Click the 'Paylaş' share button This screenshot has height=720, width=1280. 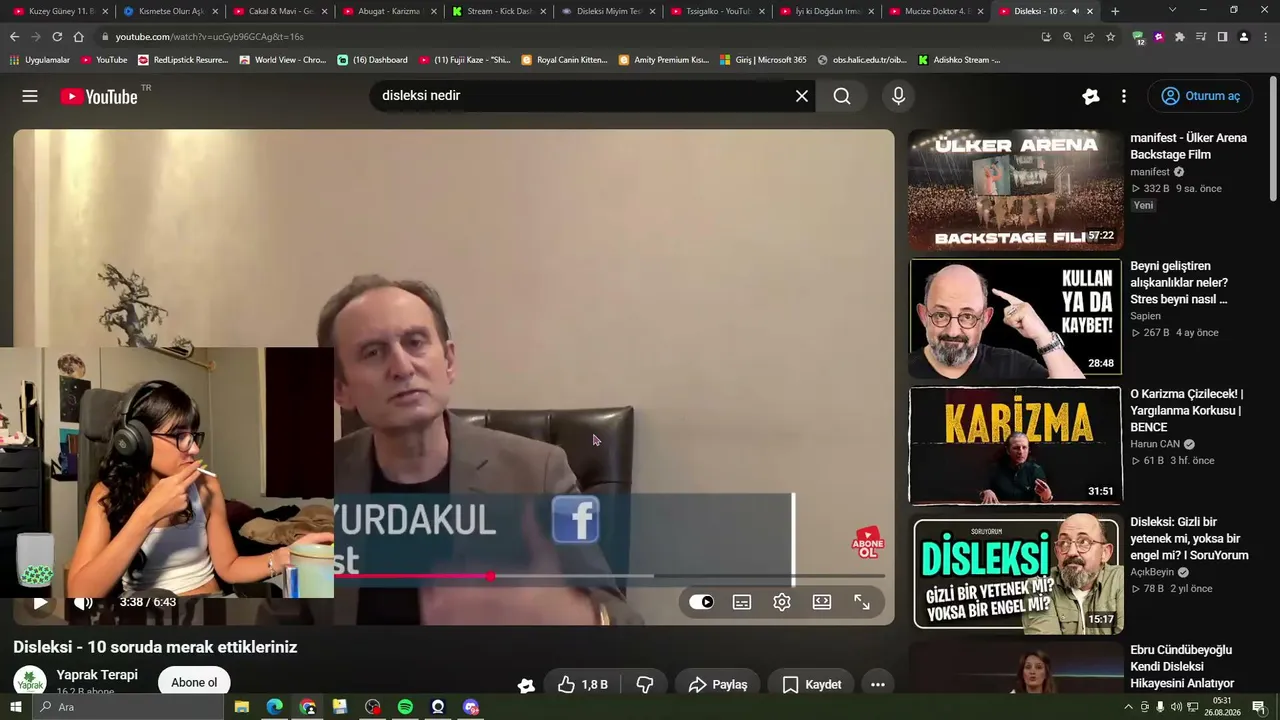click(x=718, y=684)
